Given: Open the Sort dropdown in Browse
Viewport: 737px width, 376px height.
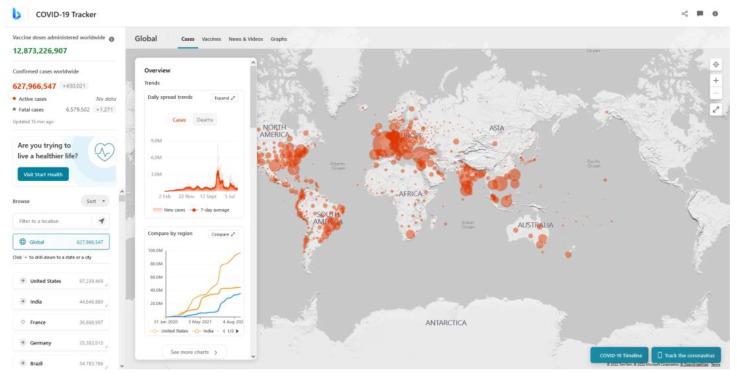Looking at the screenshot, I should (x=95, y=201).
